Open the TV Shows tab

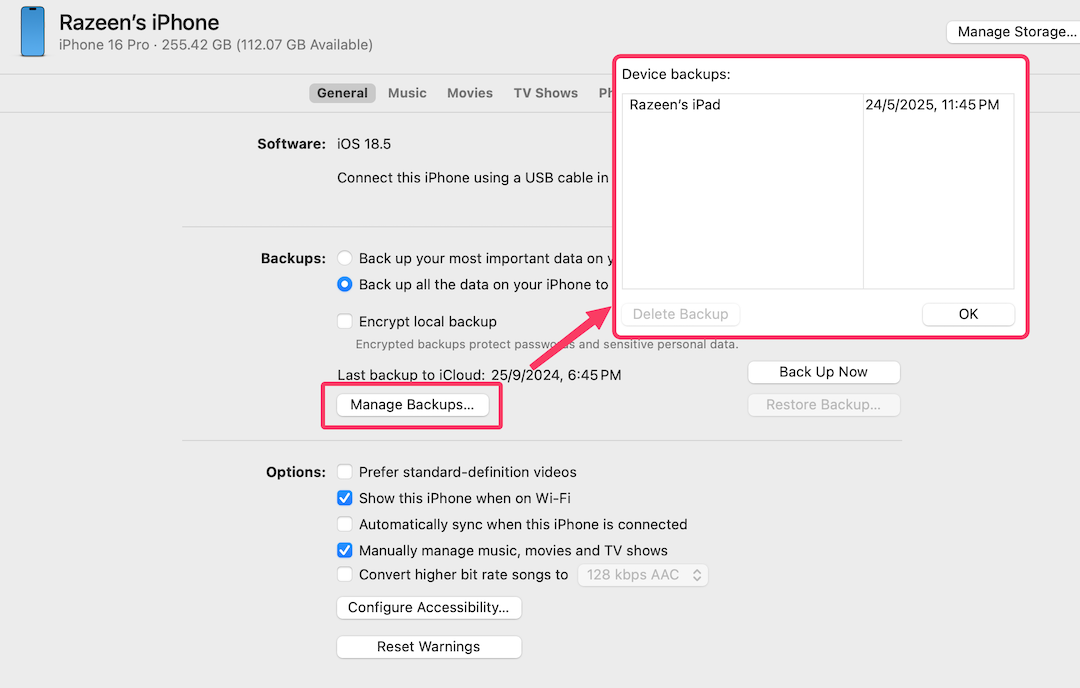click(x=546, y=93)
